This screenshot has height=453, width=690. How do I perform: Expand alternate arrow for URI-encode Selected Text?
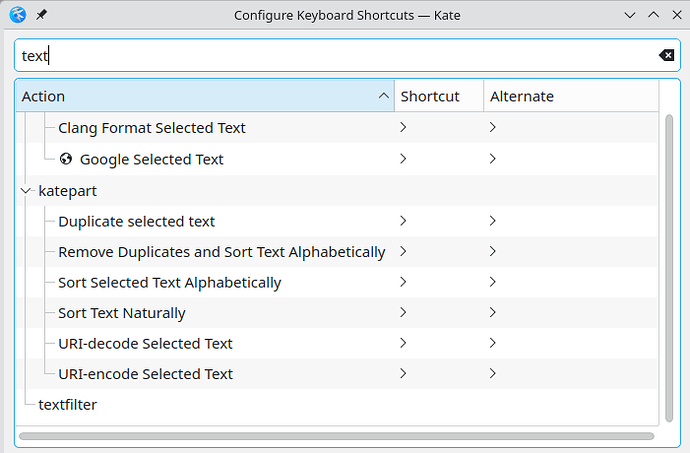coord(493,374)
